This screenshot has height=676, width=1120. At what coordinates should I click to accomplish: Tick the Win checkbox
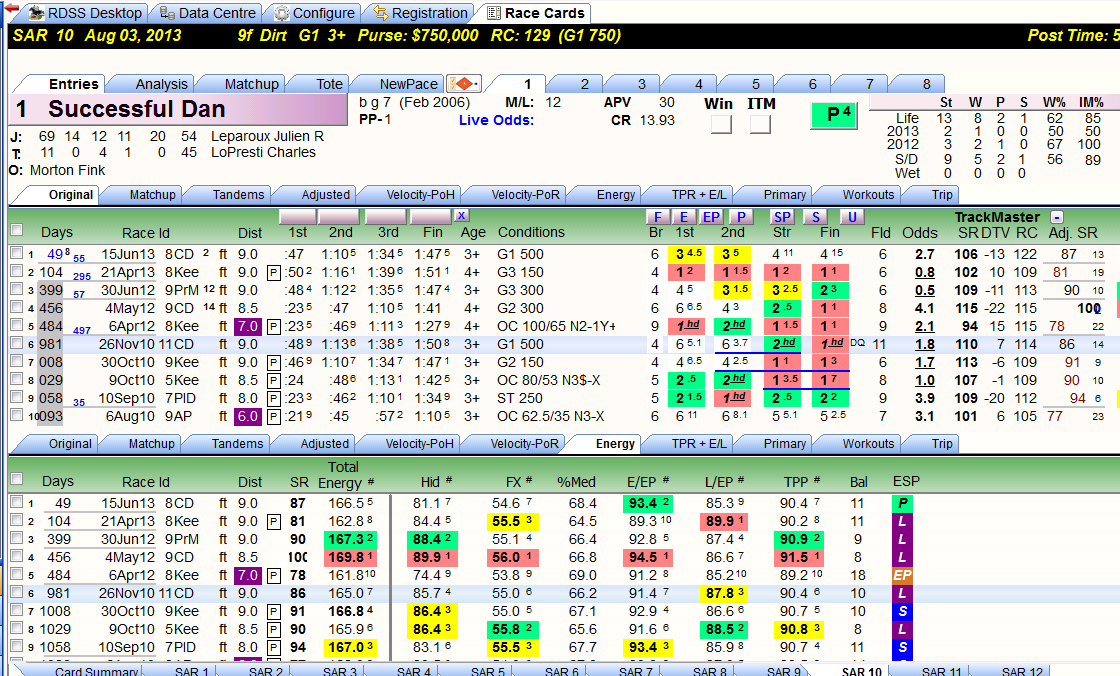[721, 124]
